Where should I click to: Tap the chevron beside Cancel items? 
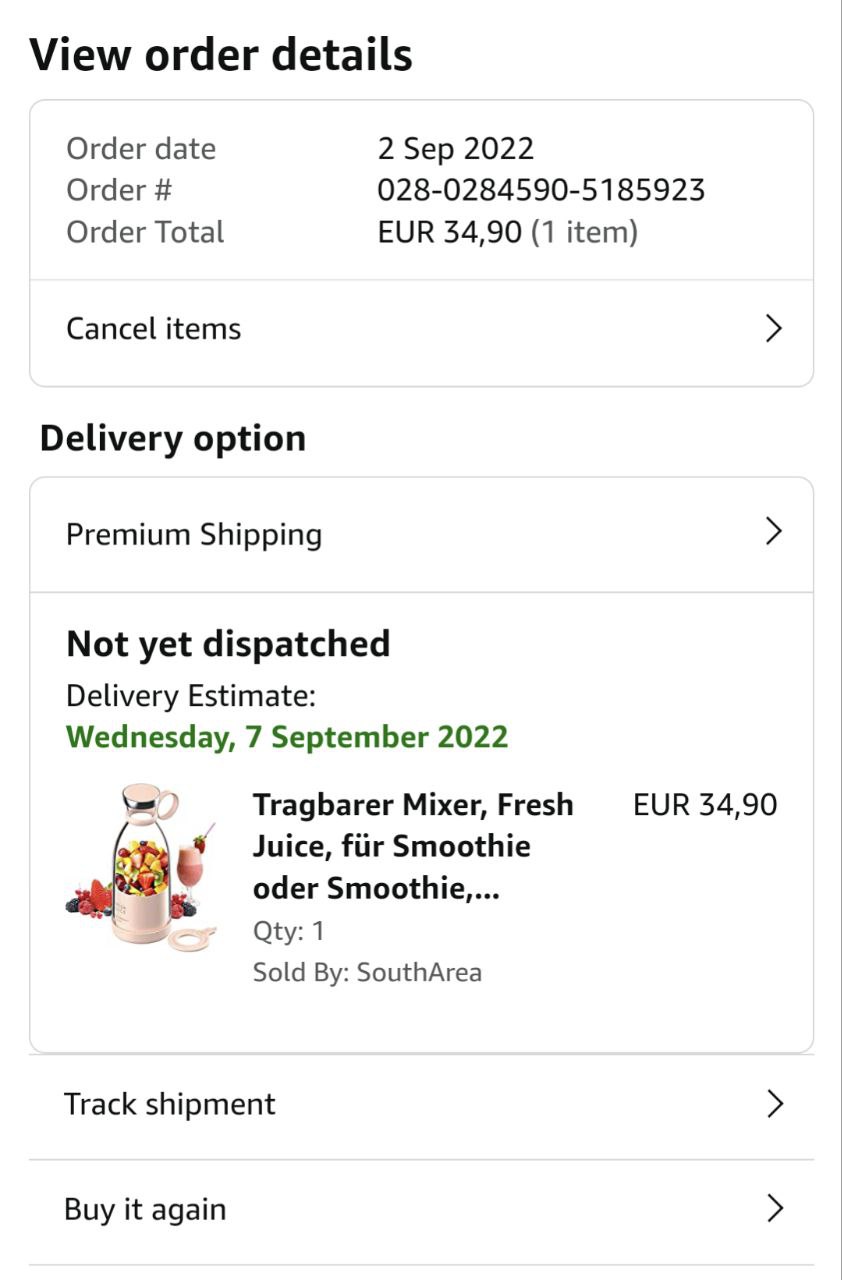point(773,329)
